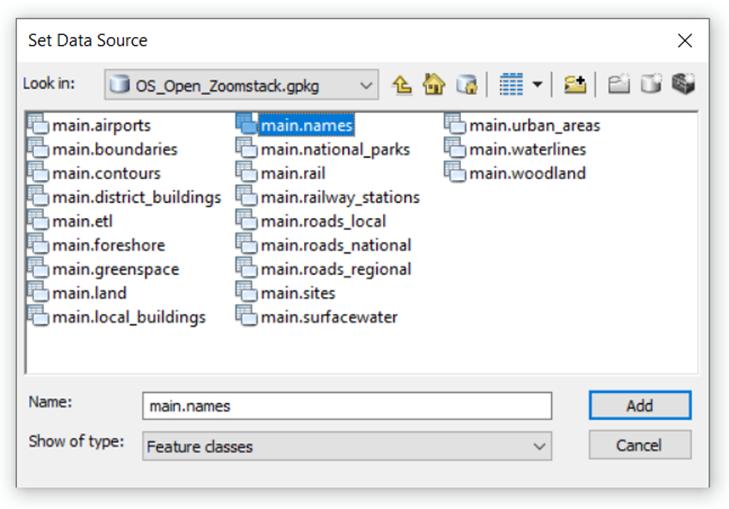Click icon beside main.foreshore

[x=38, y=244]
